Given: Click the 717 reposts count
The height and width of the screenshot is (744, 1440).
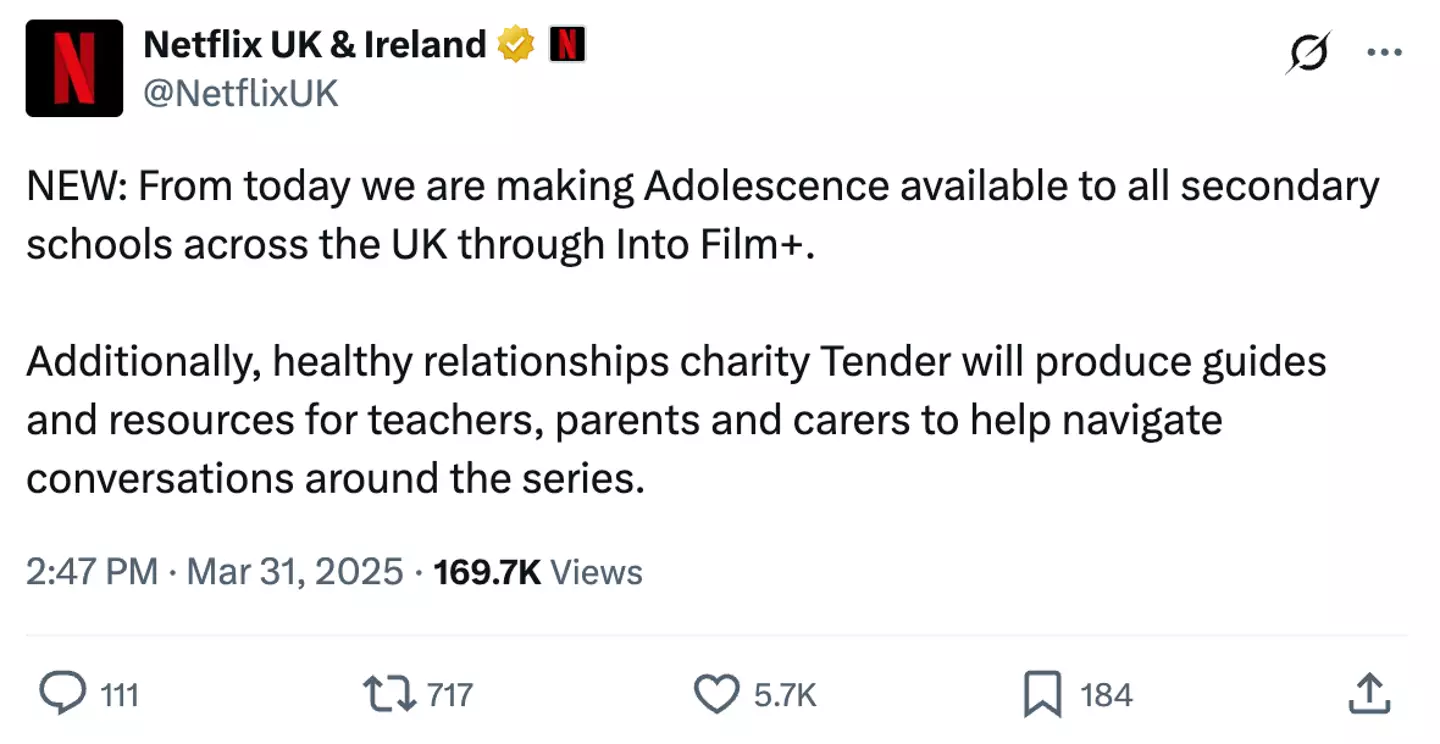Looking at the screenshot, I should 449,694.
